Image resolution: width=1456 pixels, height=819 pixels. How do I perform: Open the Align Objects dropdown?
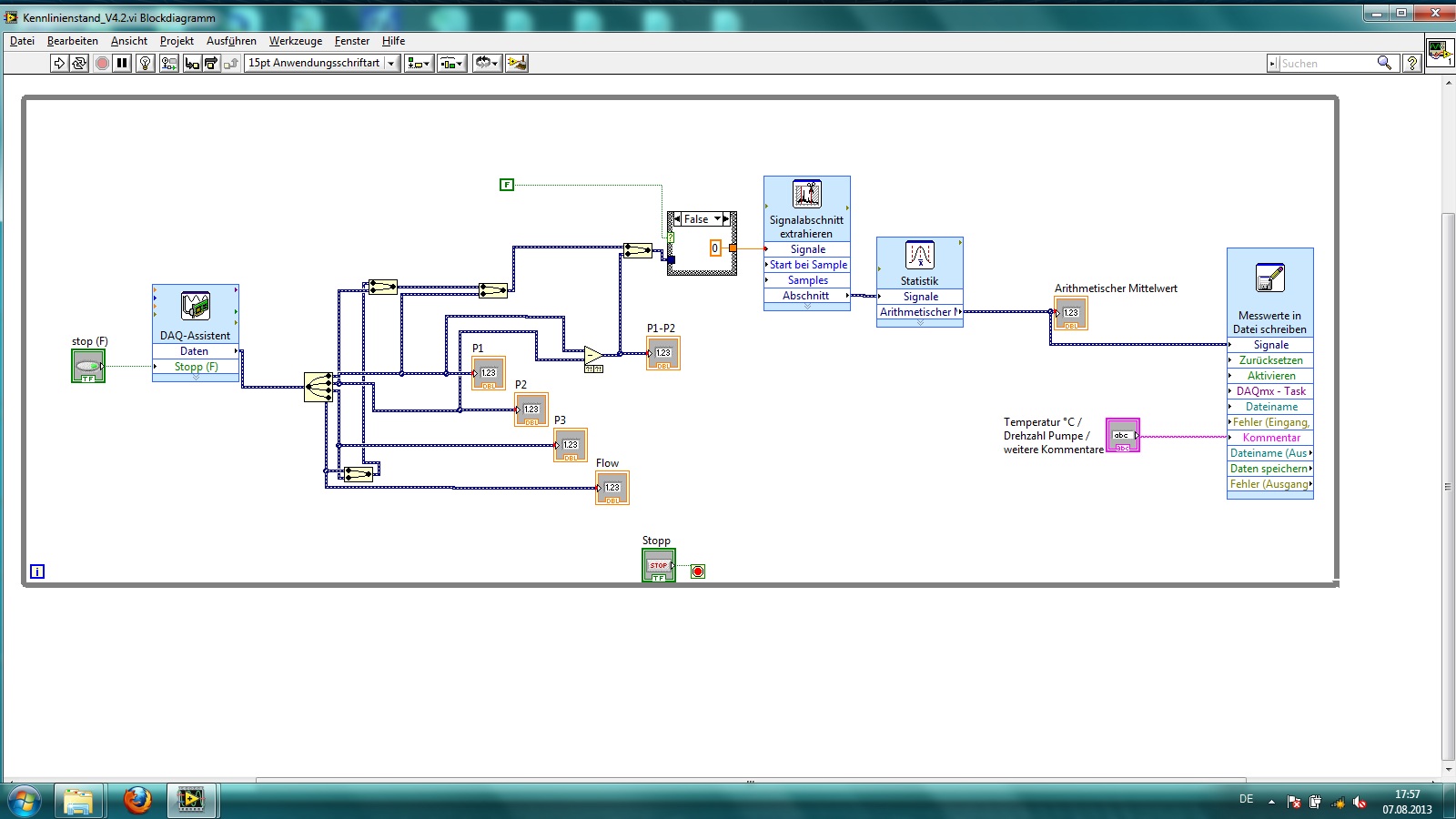419,63
